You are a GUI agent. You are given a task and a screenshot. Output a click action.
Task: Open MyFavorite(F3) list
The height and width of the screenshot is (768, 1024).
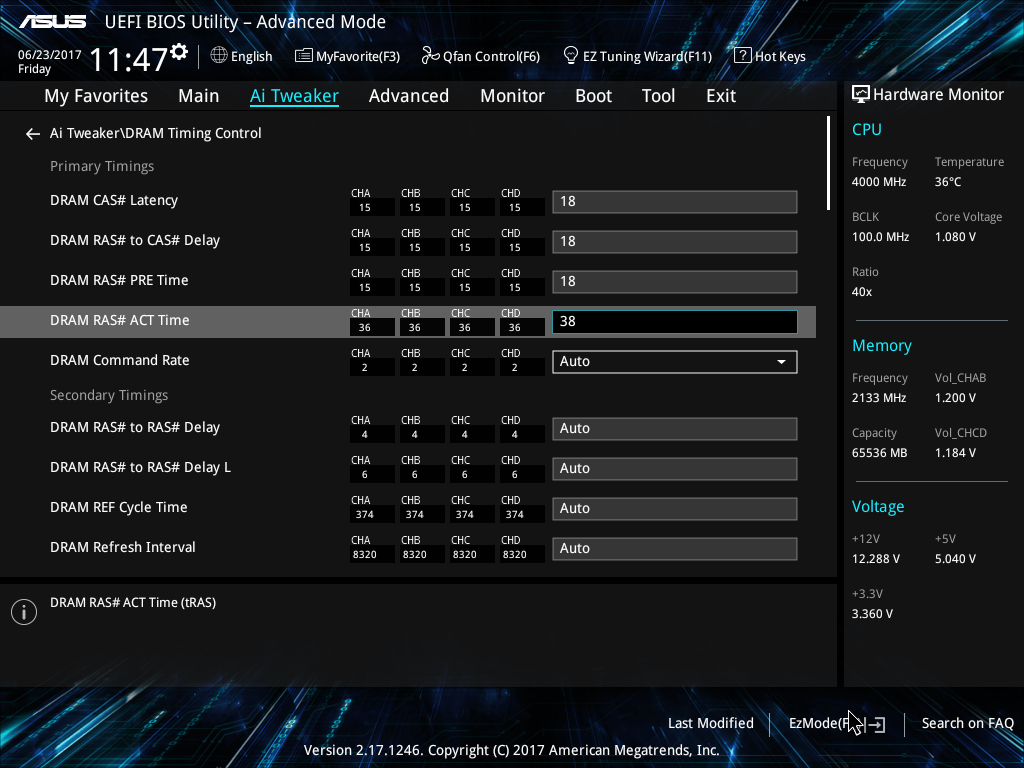point(347,56)
